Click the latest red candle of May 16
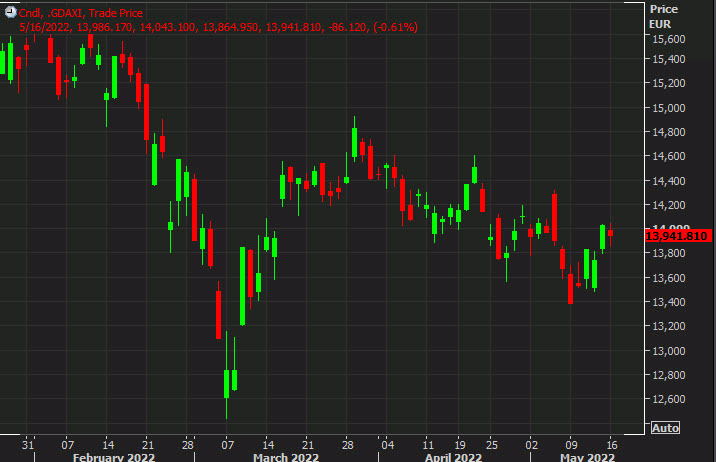Image resolution: width=716 pixels, height=462 pixels. (x=611, y=233)
